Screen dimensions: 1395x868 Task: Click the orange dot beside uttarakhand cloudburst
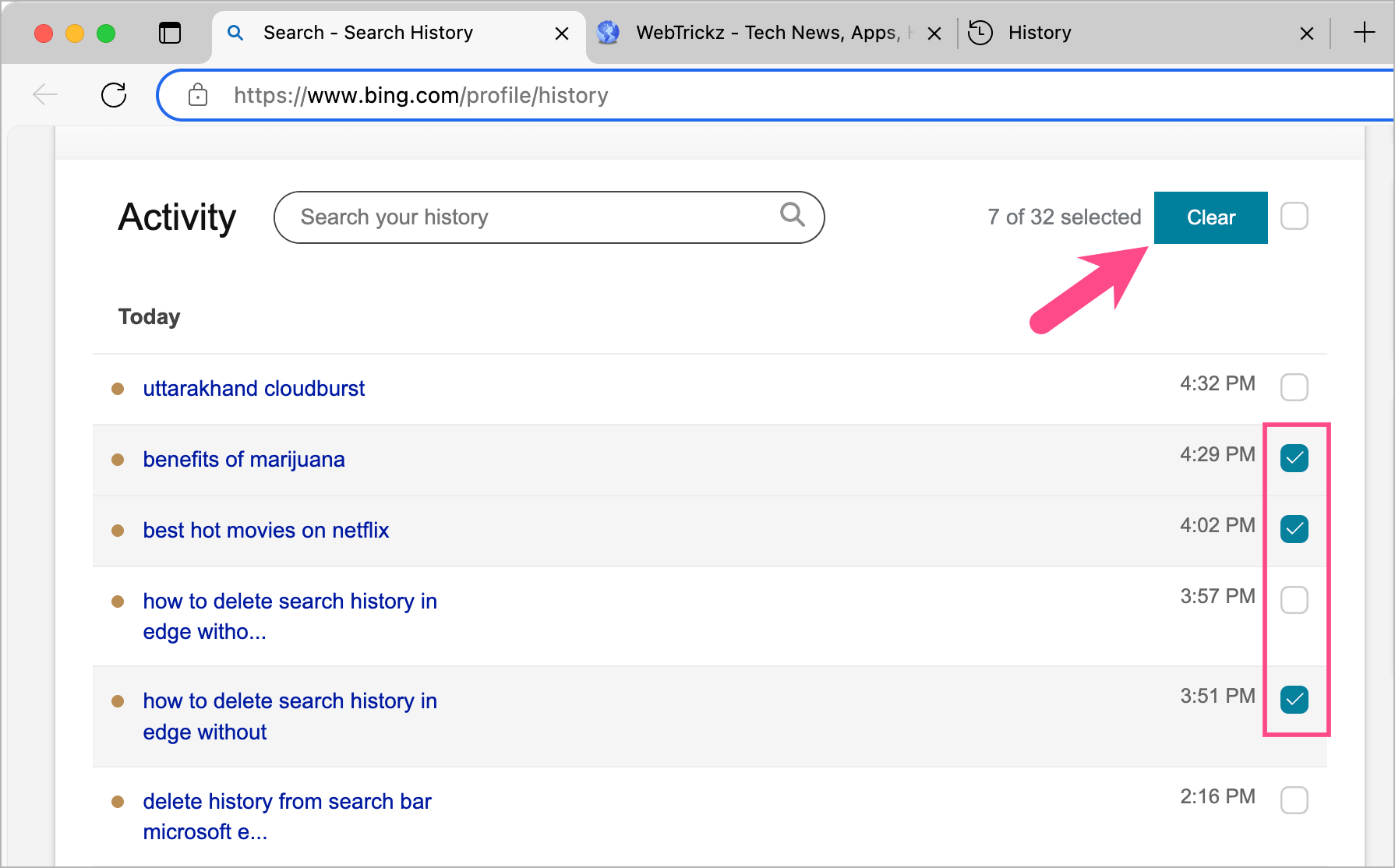pos(118,389)
